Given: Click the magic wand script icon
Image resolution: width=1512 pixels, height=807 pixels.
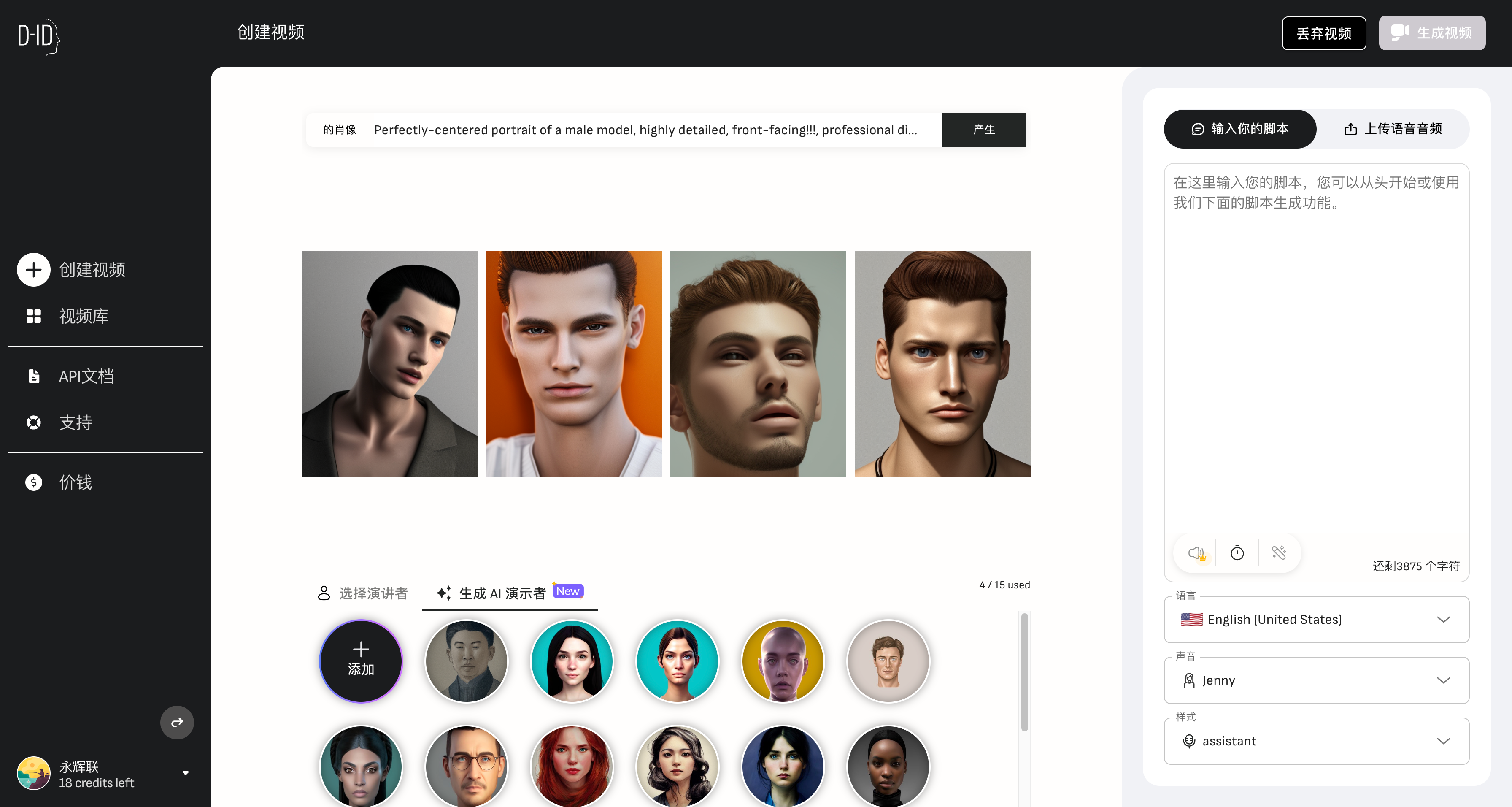Looking at the screenshot, I should (1278, 552).
